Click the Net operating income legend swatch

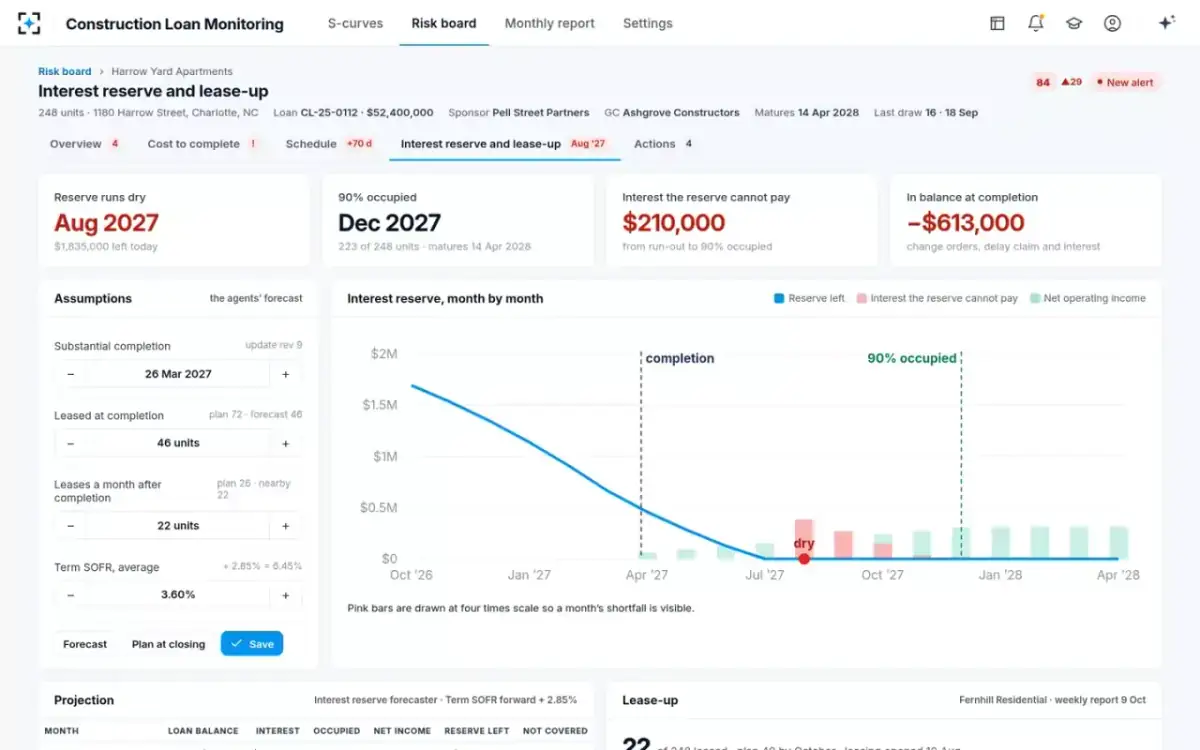tap(1034, 298)
